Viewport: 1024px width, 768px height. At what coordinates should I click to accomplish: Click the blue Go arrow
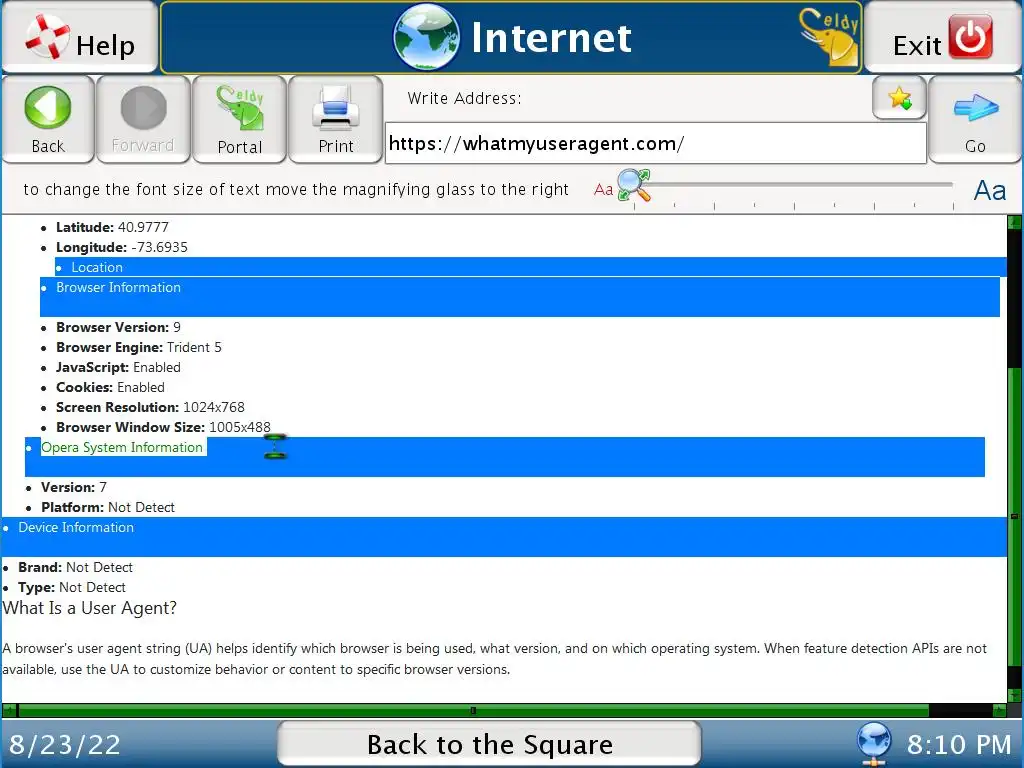click(975, 119)
